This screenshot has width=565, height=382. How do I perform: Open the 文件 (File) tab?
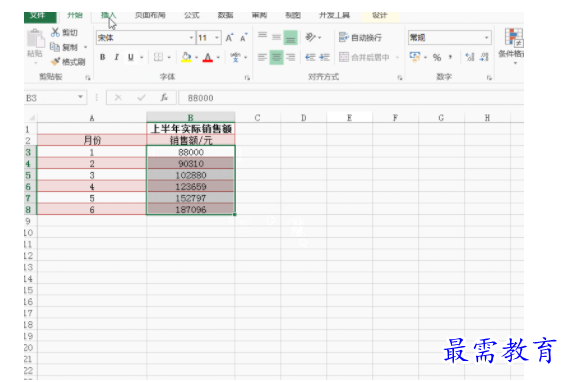click(x=40, y=16)
